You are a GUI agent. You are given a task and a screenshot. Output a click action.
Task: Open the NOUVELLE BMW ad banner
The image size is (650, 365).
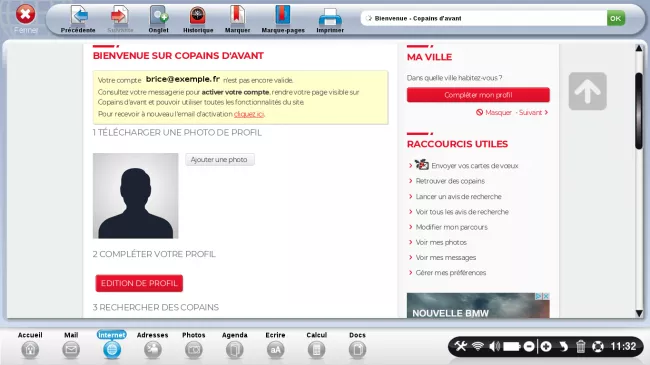(x=478, y=306)
